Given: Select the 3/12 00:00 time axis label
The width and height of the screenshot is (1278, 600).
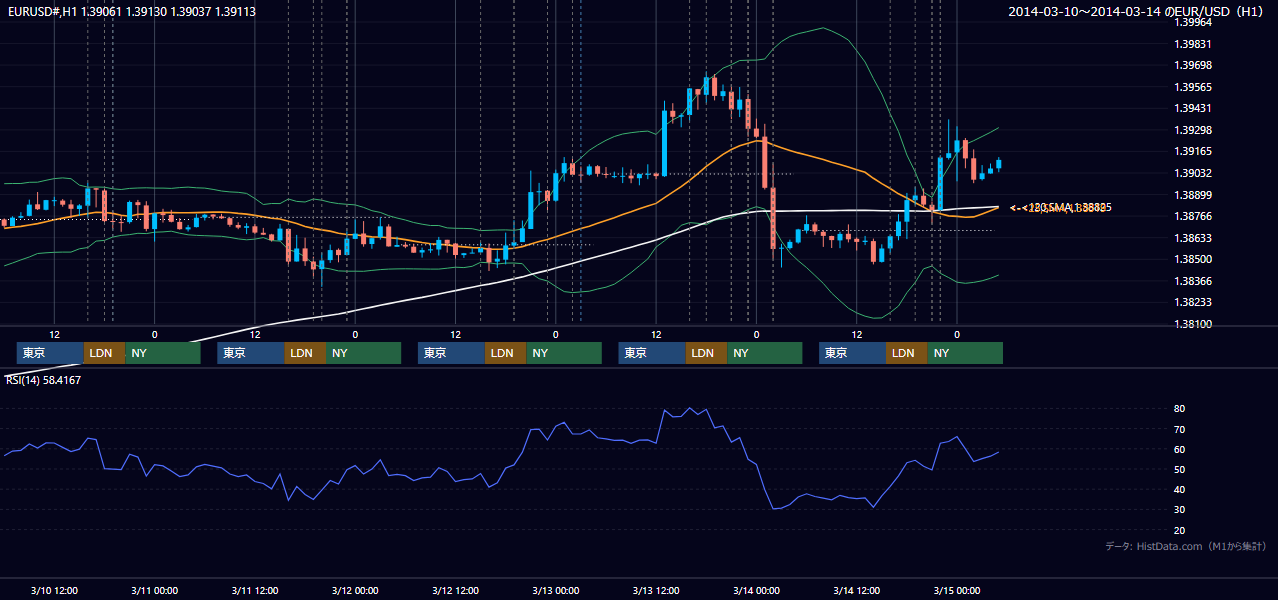Looking at the screenshot, I should pos(355,590).
